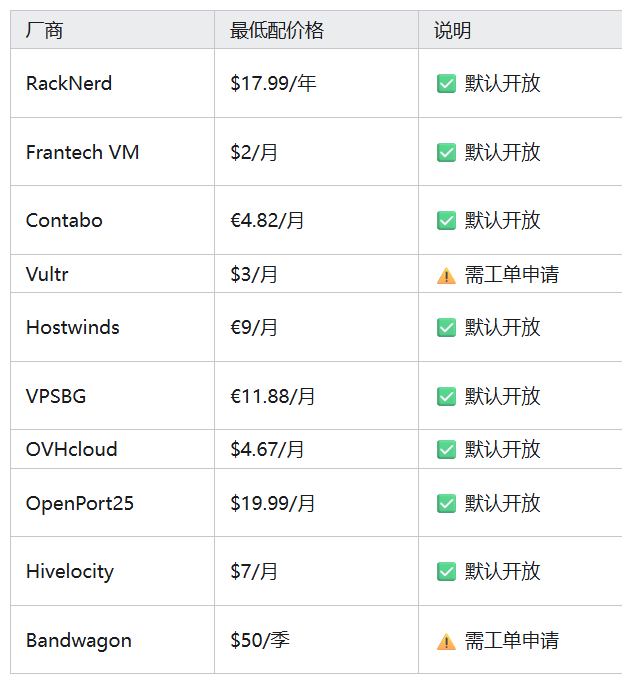Click the 说明 column header
The width and height of the screenshot is (622, 681).
(452, 30)
